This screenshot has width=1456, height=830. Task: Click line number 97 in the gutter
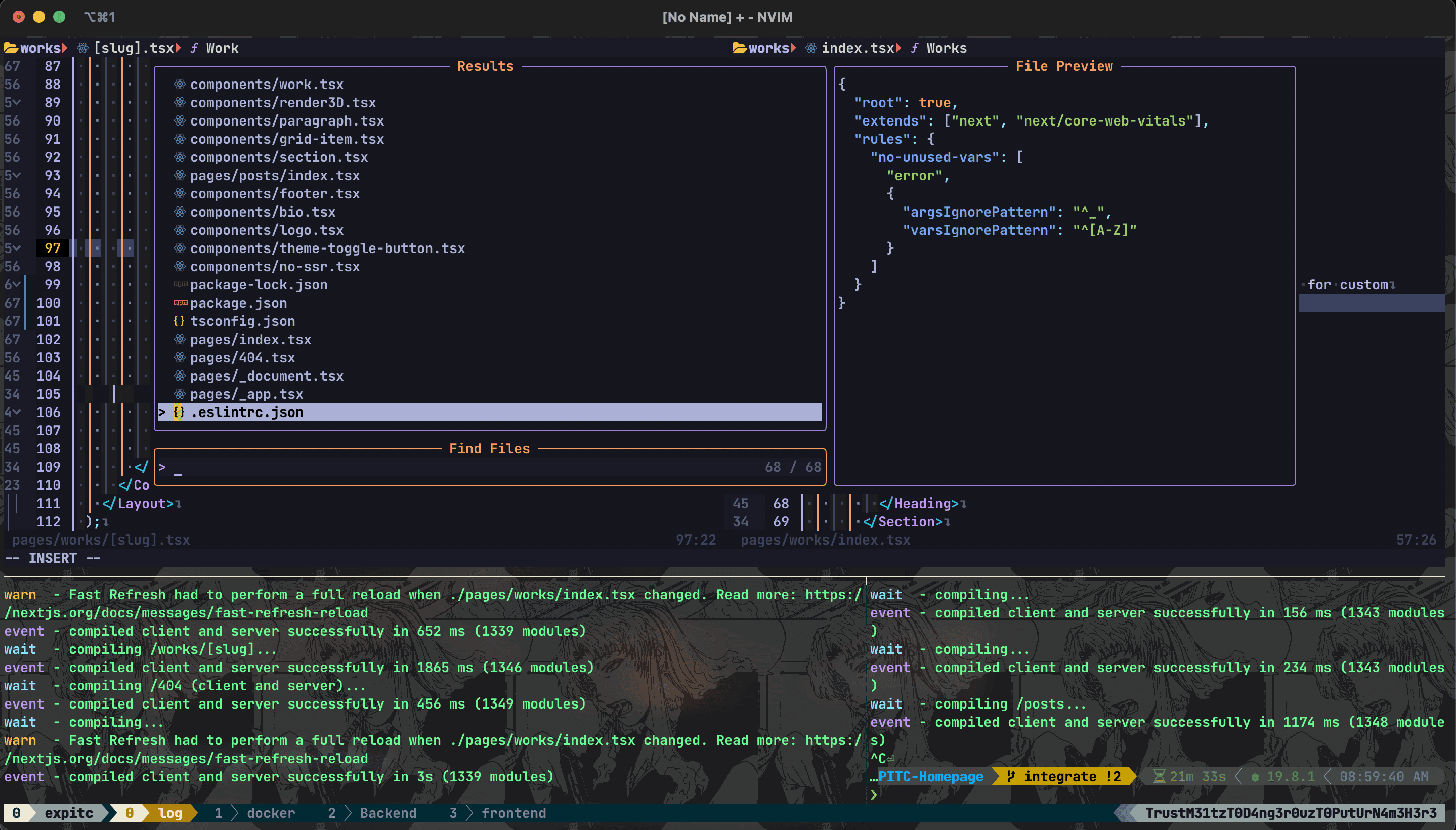(53, 248)
